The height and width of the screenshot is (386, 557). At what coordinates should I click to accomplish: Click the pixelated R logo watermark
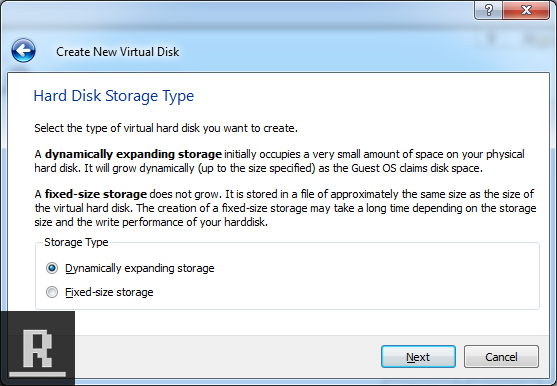click(x=37, y=348)
